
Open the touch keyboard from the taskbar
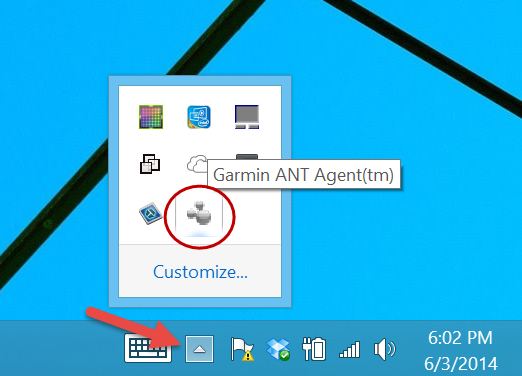[x=148, y=348]
